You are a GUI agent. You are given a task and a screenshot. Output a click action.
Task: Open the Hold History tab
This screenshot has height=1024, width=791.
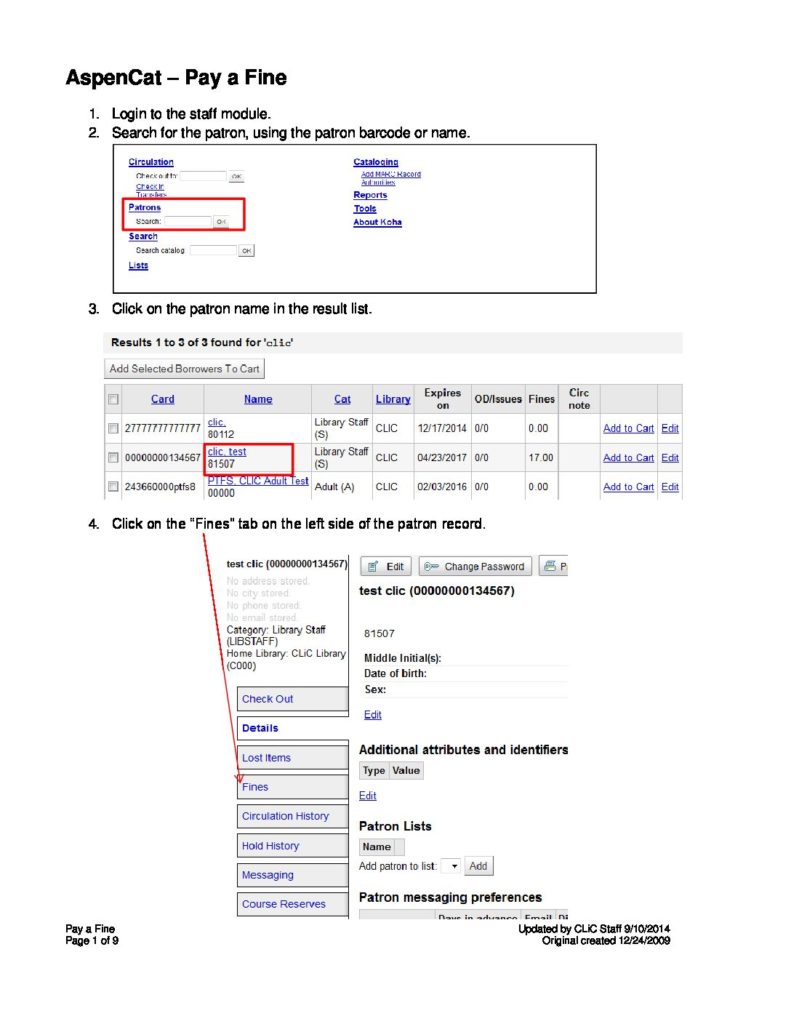click(x=270, y=846)
